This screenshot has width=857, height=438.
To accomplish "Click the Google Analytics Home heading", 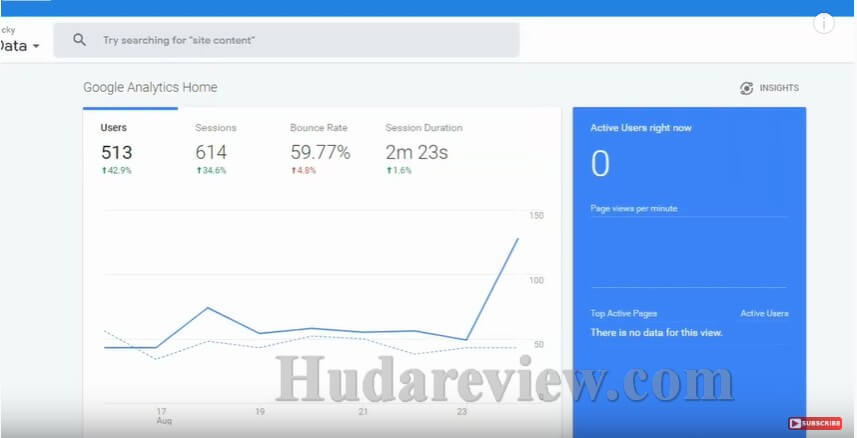I will tap(150, 87).
